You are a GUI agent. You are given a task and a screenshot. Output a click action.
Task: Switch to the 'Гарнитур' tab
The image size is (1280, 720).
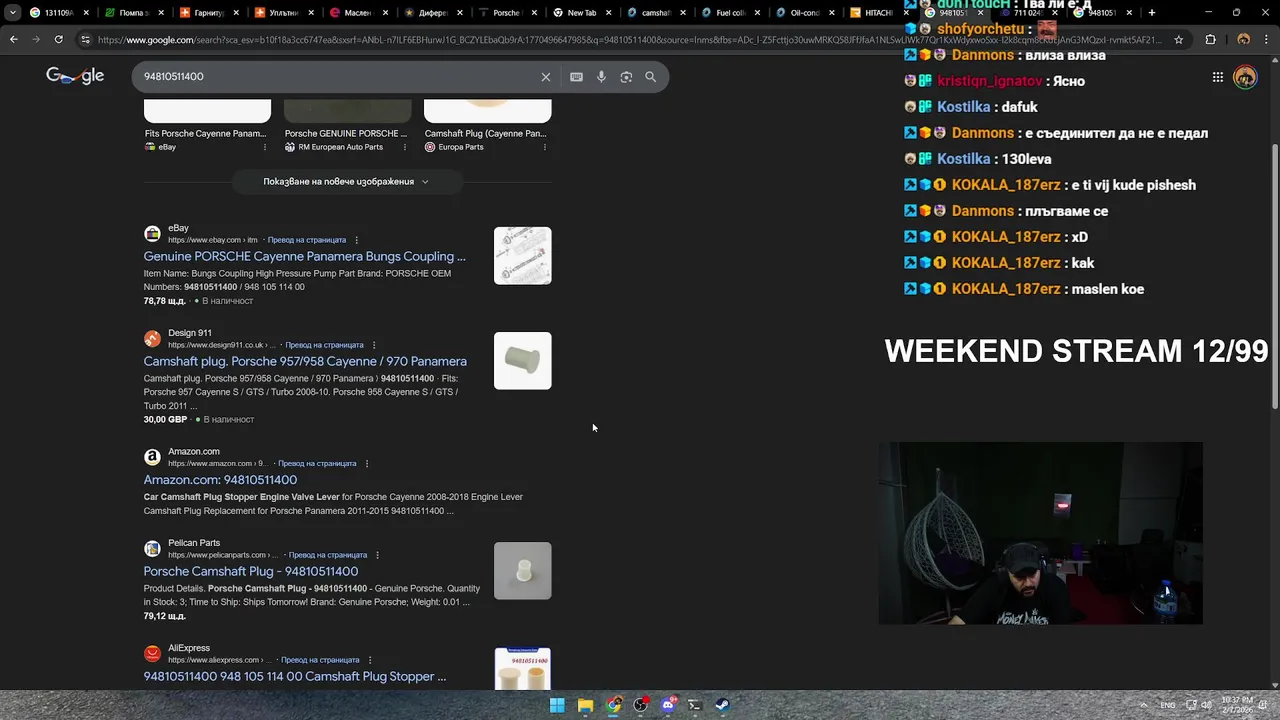(209, 13)
